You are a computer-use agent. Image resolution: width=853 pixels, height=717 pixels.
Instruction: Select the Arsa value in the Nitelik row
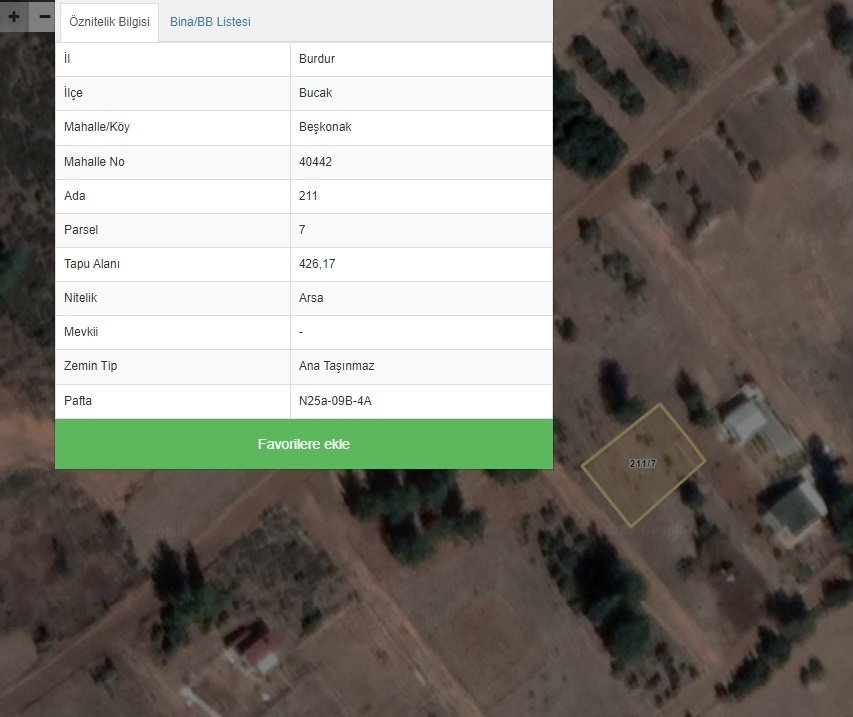tap(311, 298)
